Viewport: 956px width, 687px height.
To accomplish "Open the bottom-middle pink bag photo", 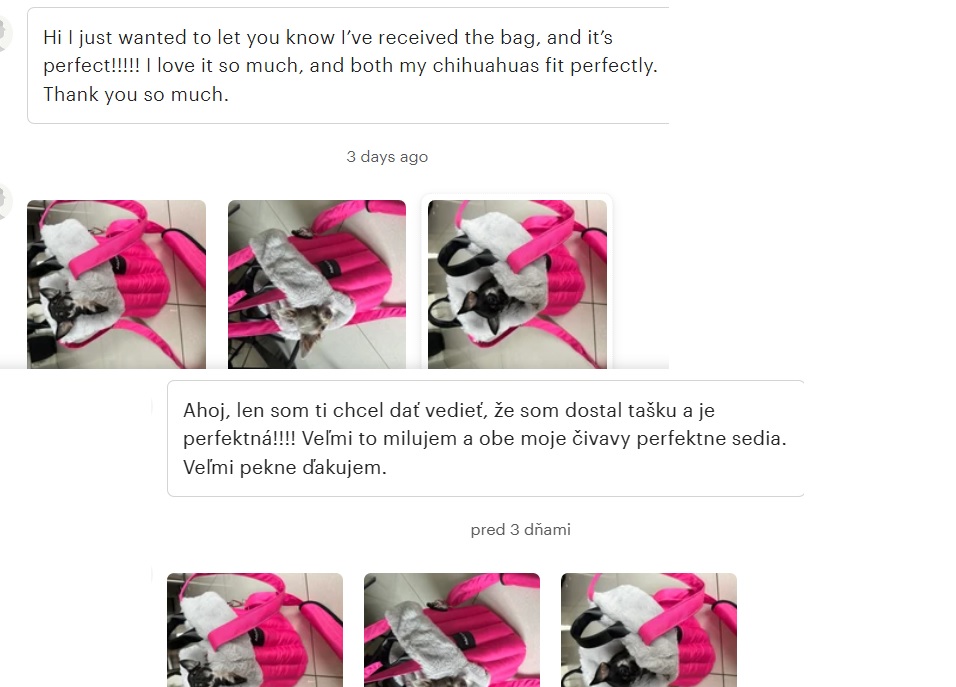I will [452, 630].
